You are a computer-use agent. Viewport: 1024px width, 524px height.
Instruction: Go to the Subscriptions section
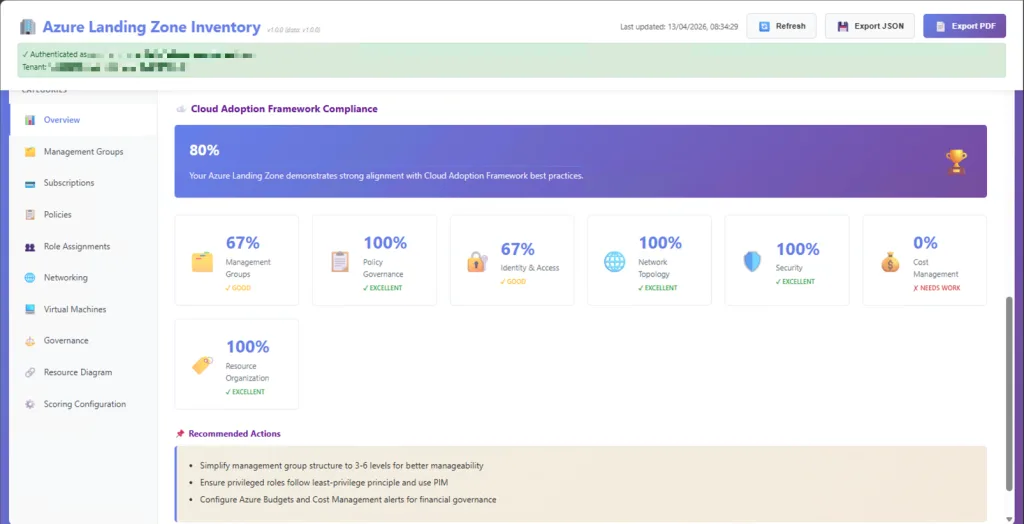point(69,183)
